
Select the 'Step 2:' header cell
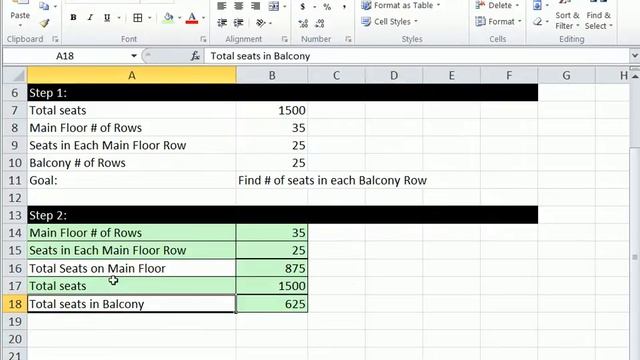click(x=131, y=215)
